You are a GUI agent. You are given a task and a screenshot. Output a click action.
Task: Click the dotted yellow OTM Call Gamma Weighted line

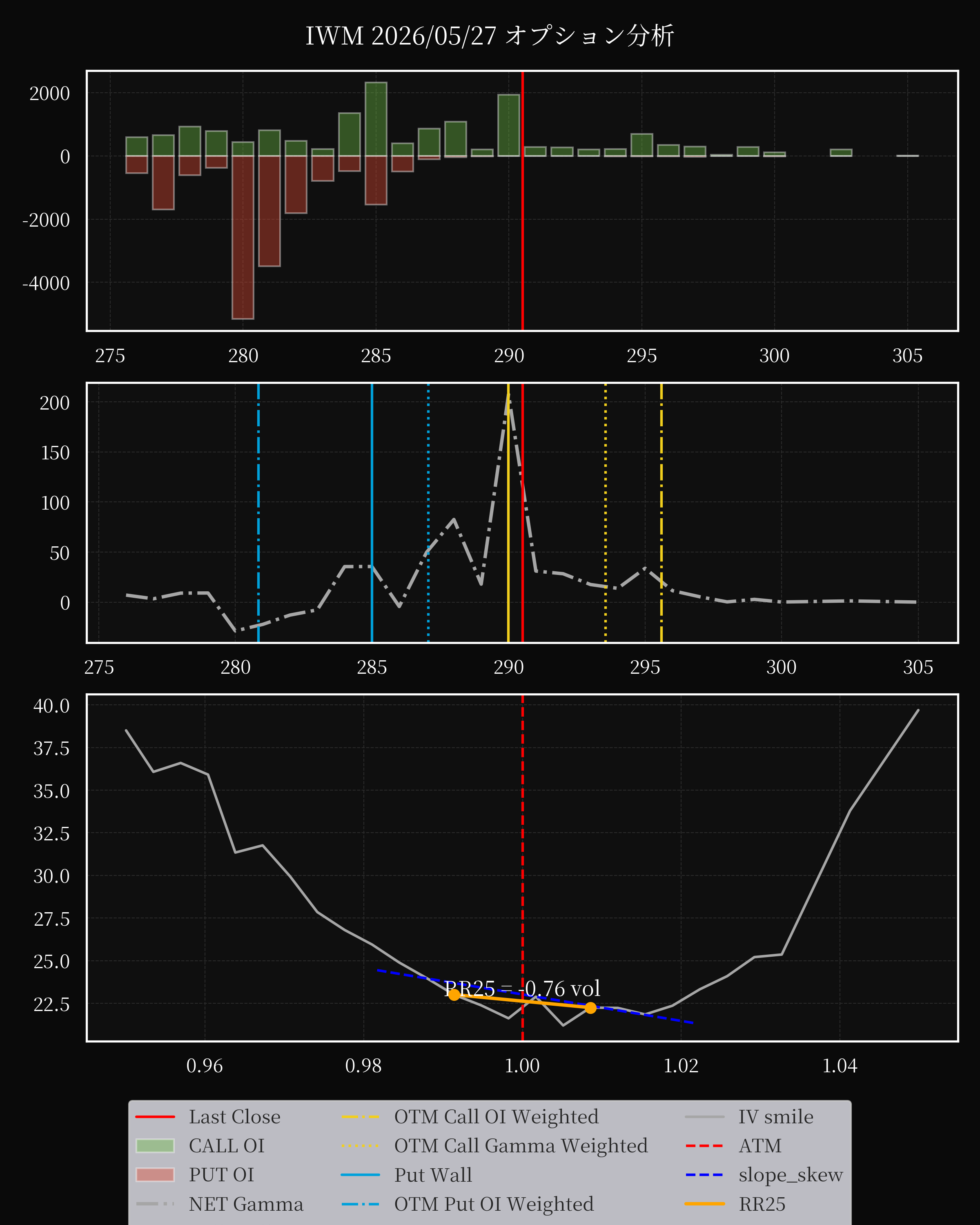click(606, 513)
